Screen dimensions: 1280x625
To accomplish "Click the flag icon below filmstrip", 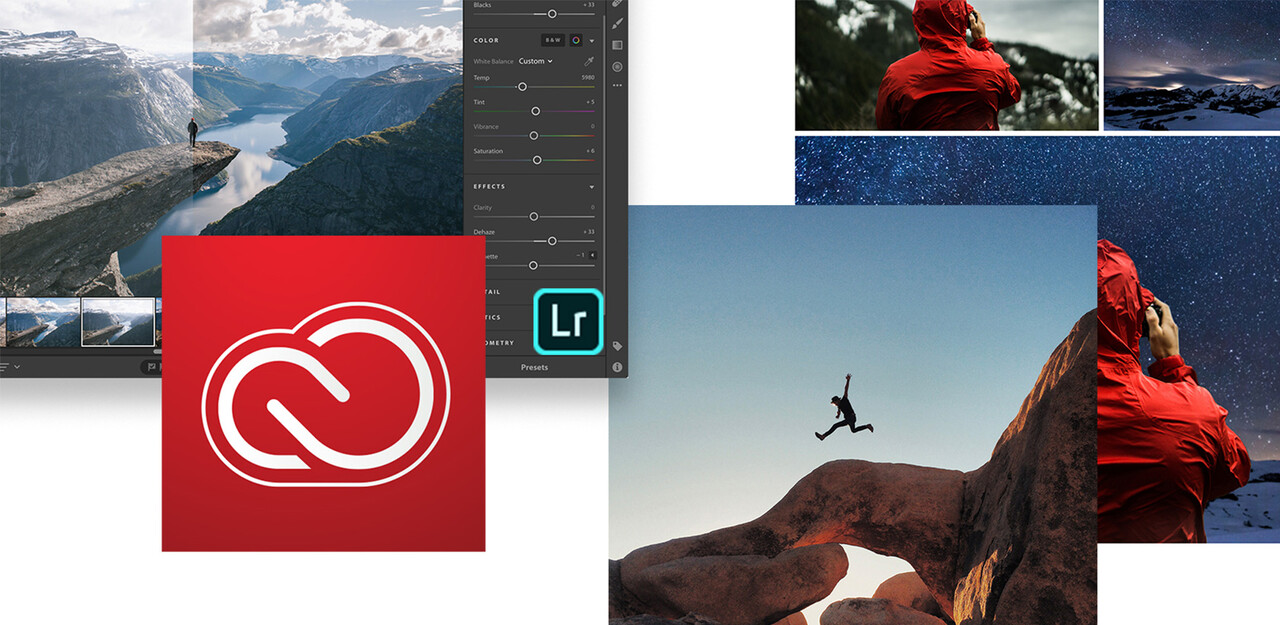I will (151, 367).
